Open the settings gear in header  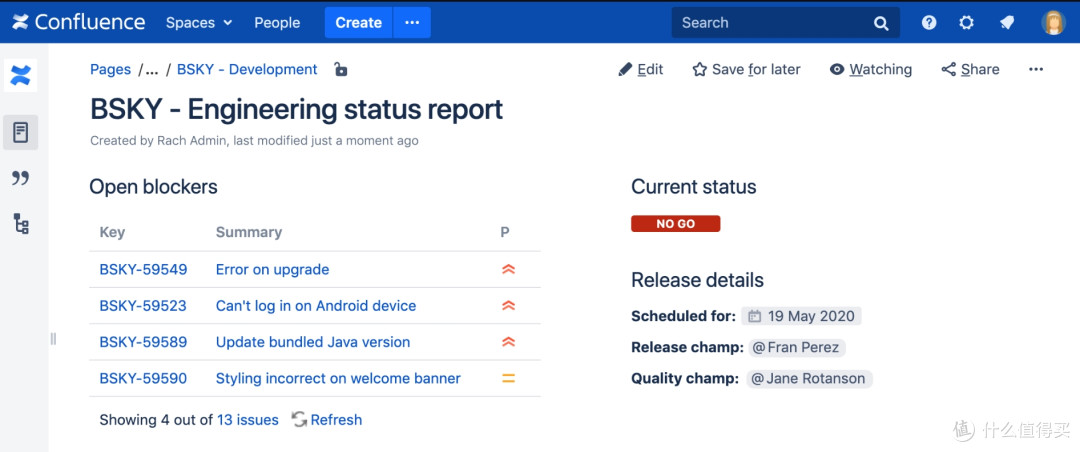tap(966, 23)
